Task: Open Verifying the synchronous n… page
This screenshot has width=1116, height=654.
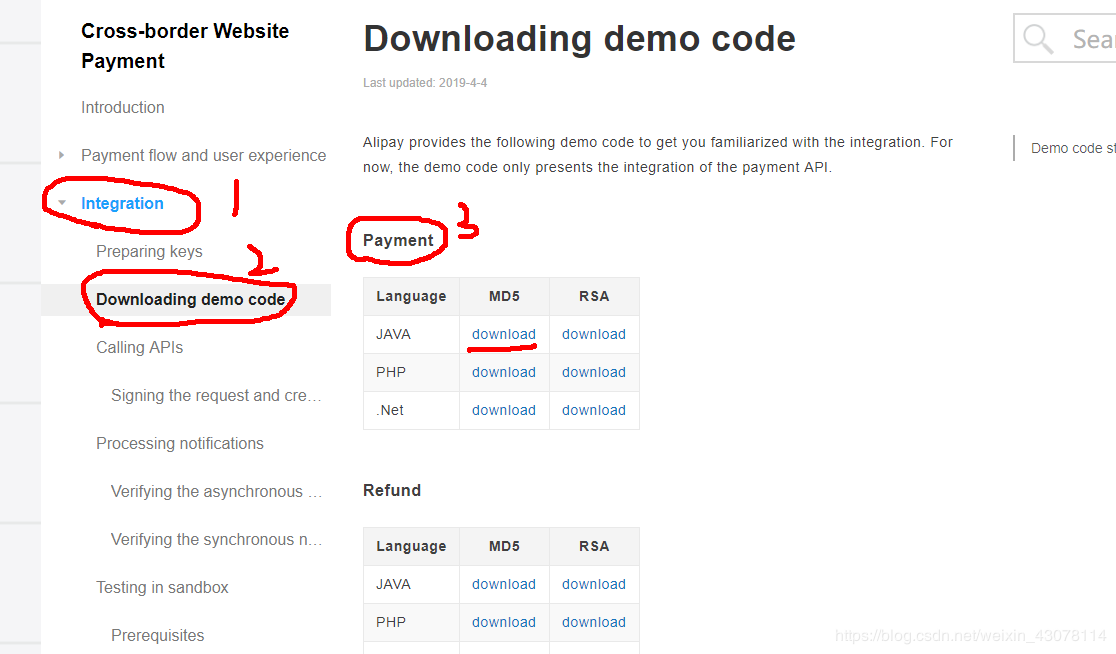Action: tap(216, 539)
